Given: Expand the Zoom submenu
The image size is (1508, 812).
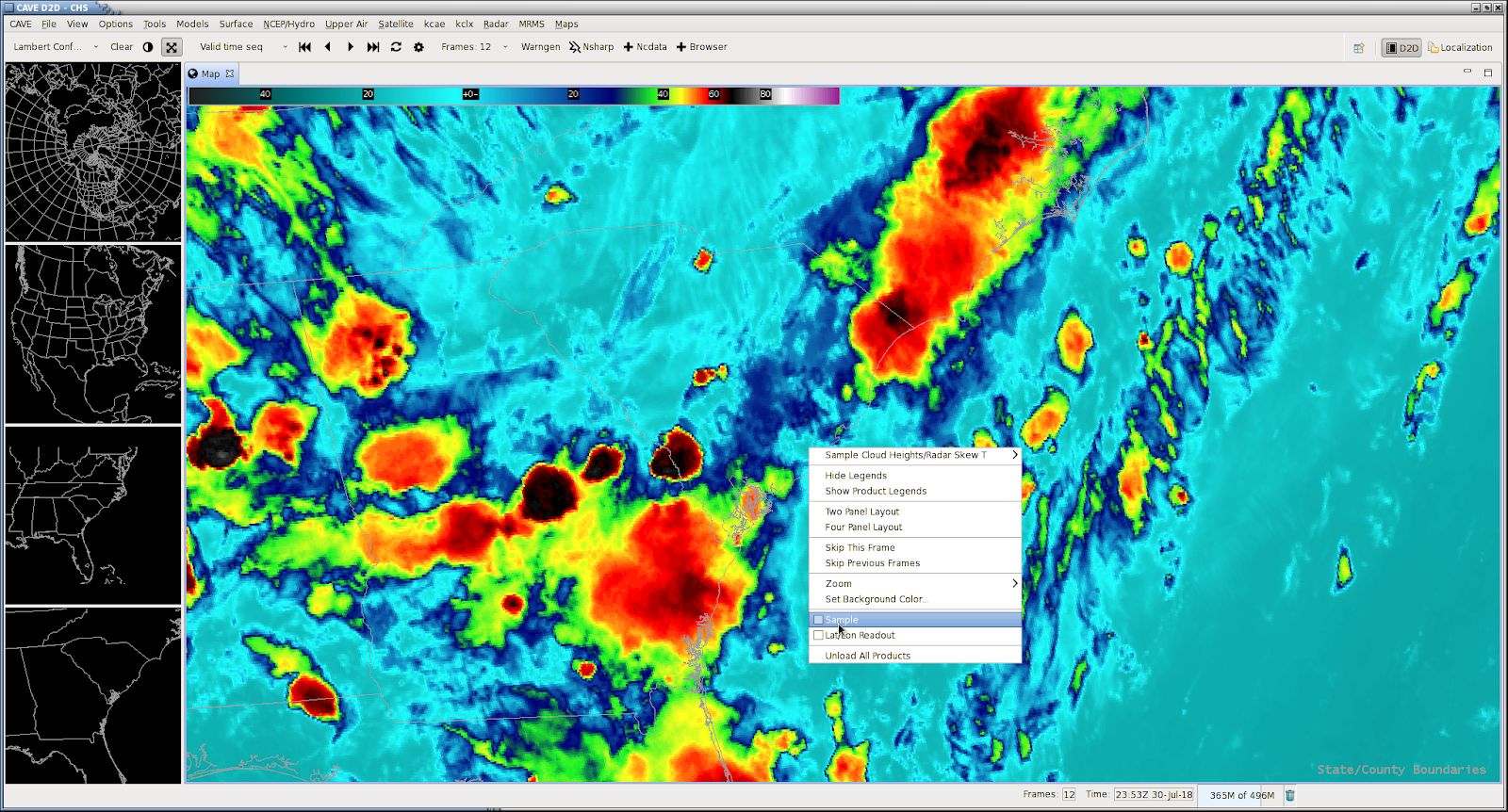Looking at the screenshot, I should click(x=915, y=584).
